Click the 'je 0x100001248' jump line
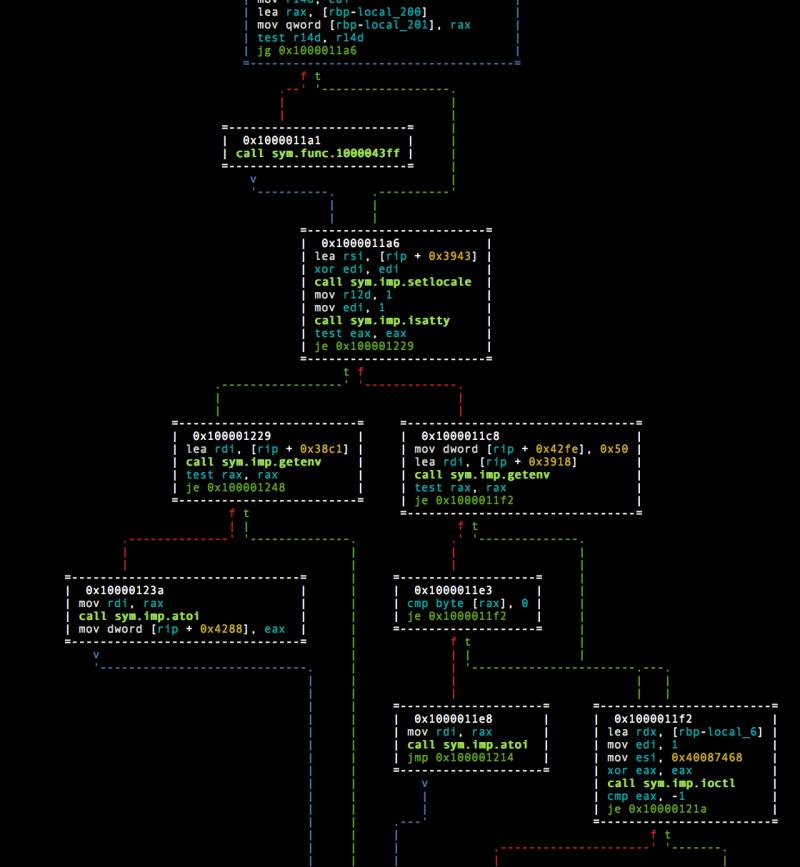Screen dimensions: 800x867 tap(236, 488)
